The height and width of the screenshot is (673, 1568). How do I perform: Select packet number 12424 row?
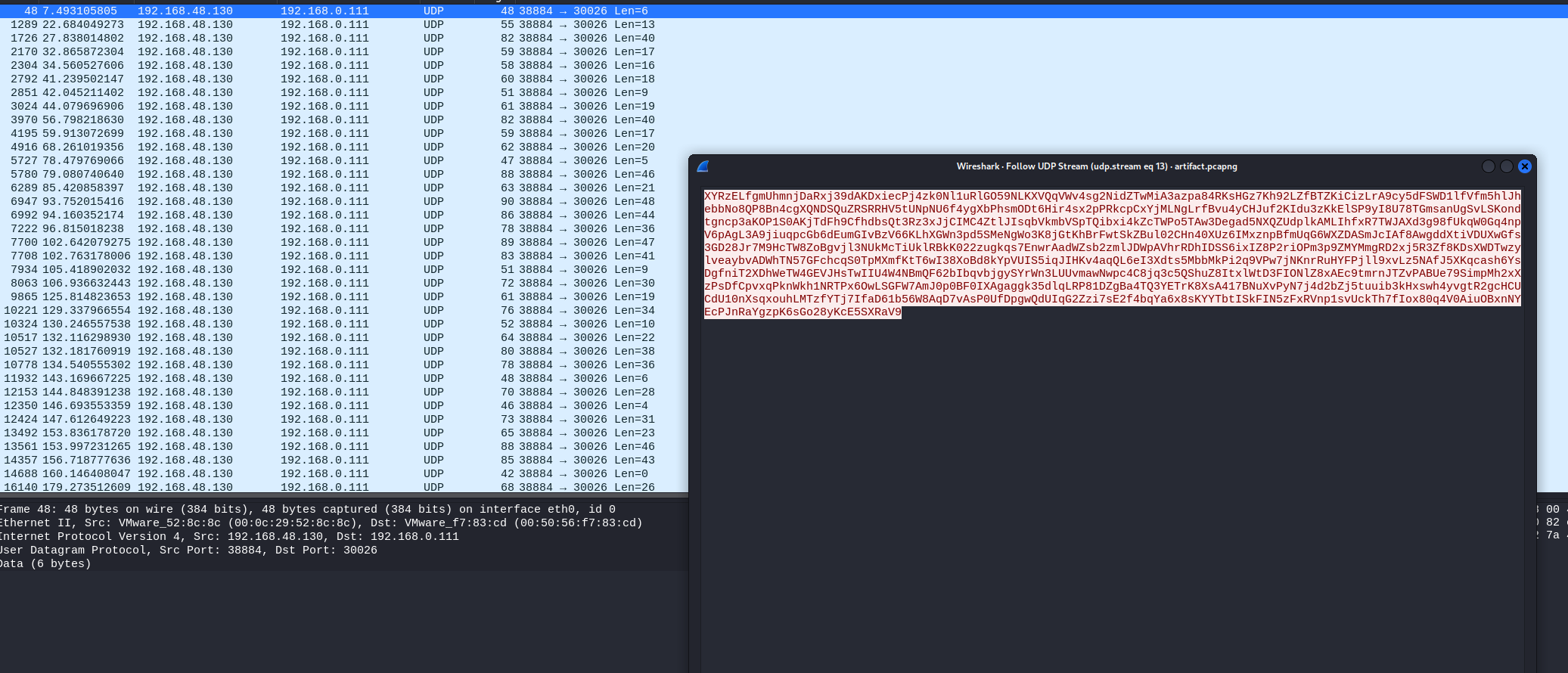[x=344, y=420]
